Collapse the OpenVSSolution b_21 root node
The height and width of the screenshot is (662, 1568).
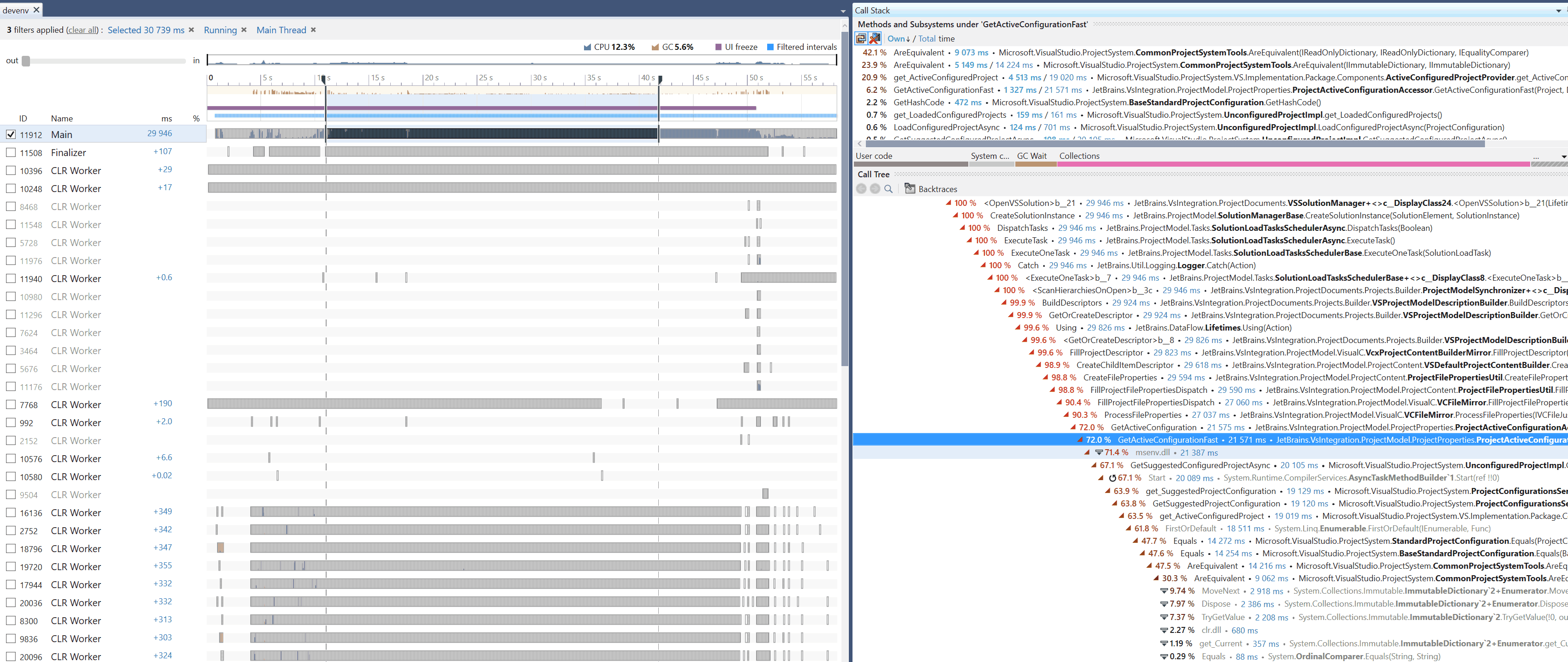tap(948, 203)
